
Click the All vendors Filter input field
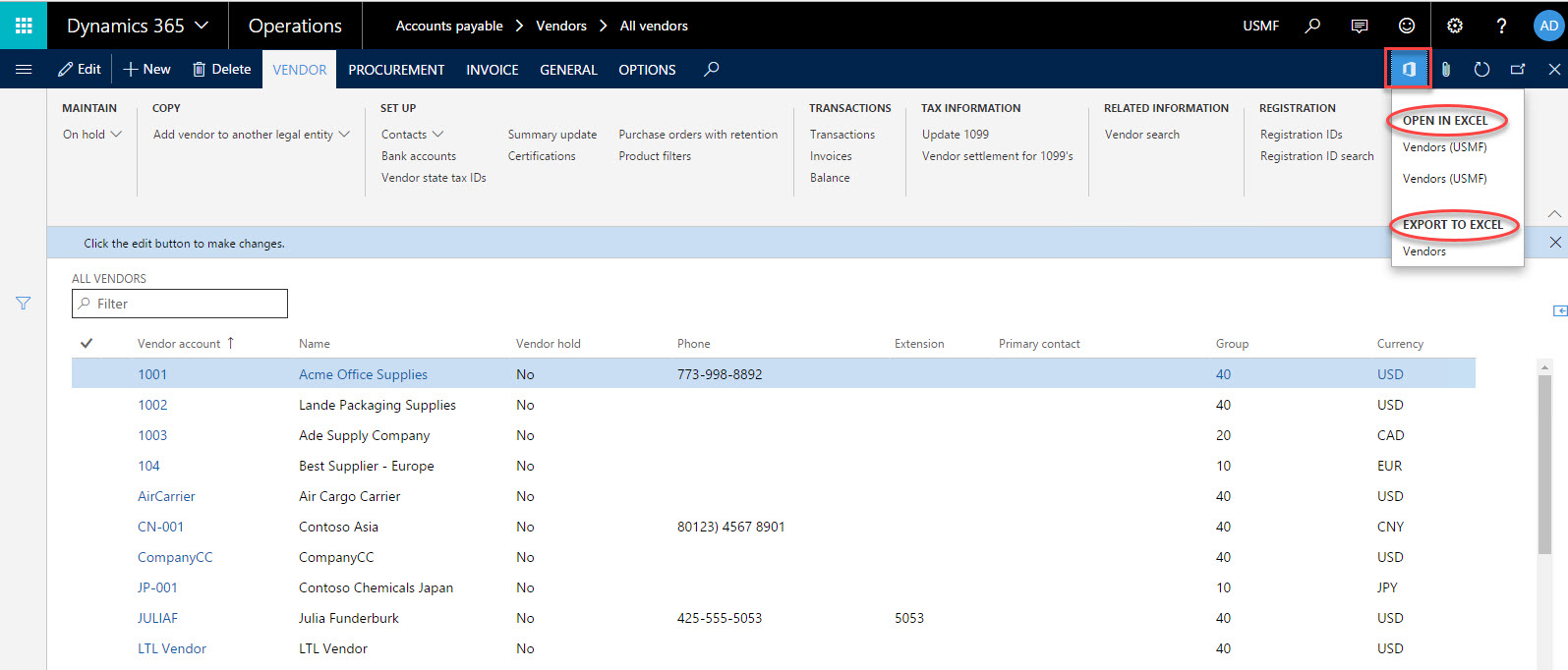click(x=187, y=304)
